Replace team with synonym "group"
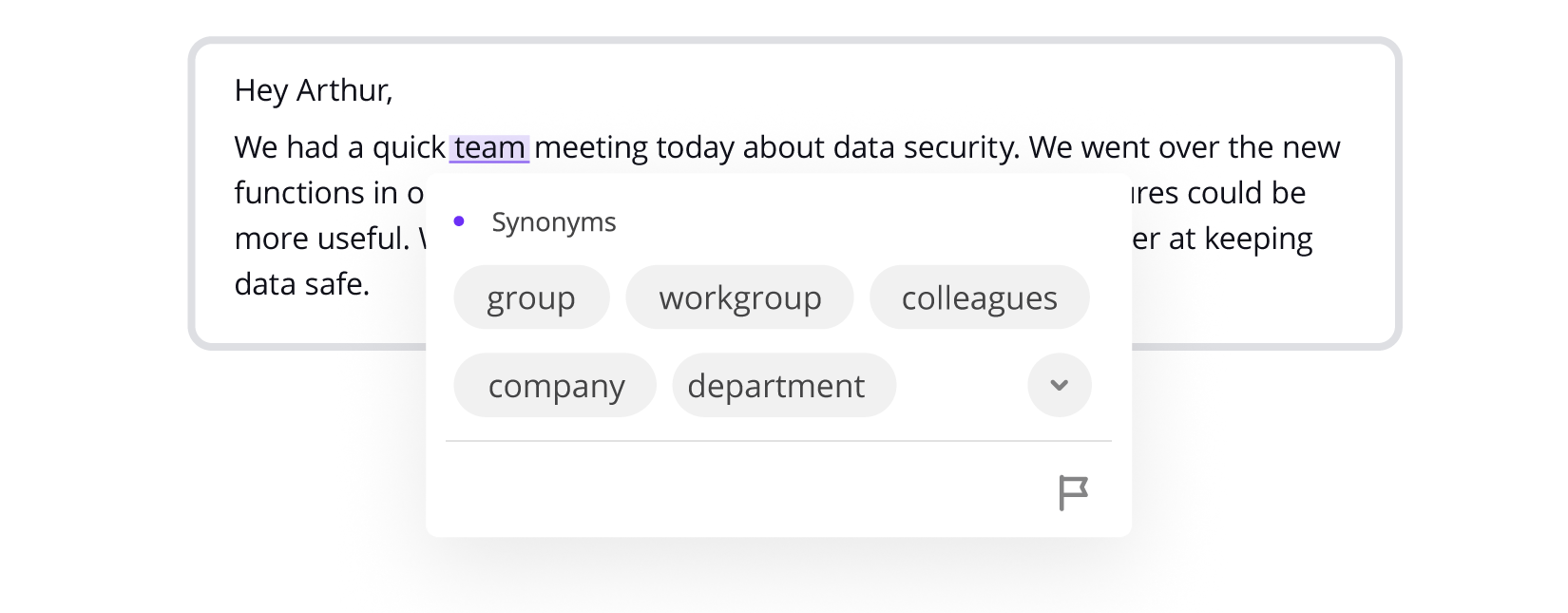This screenshot has height=613, width=1568. click(x=531, y=297)
